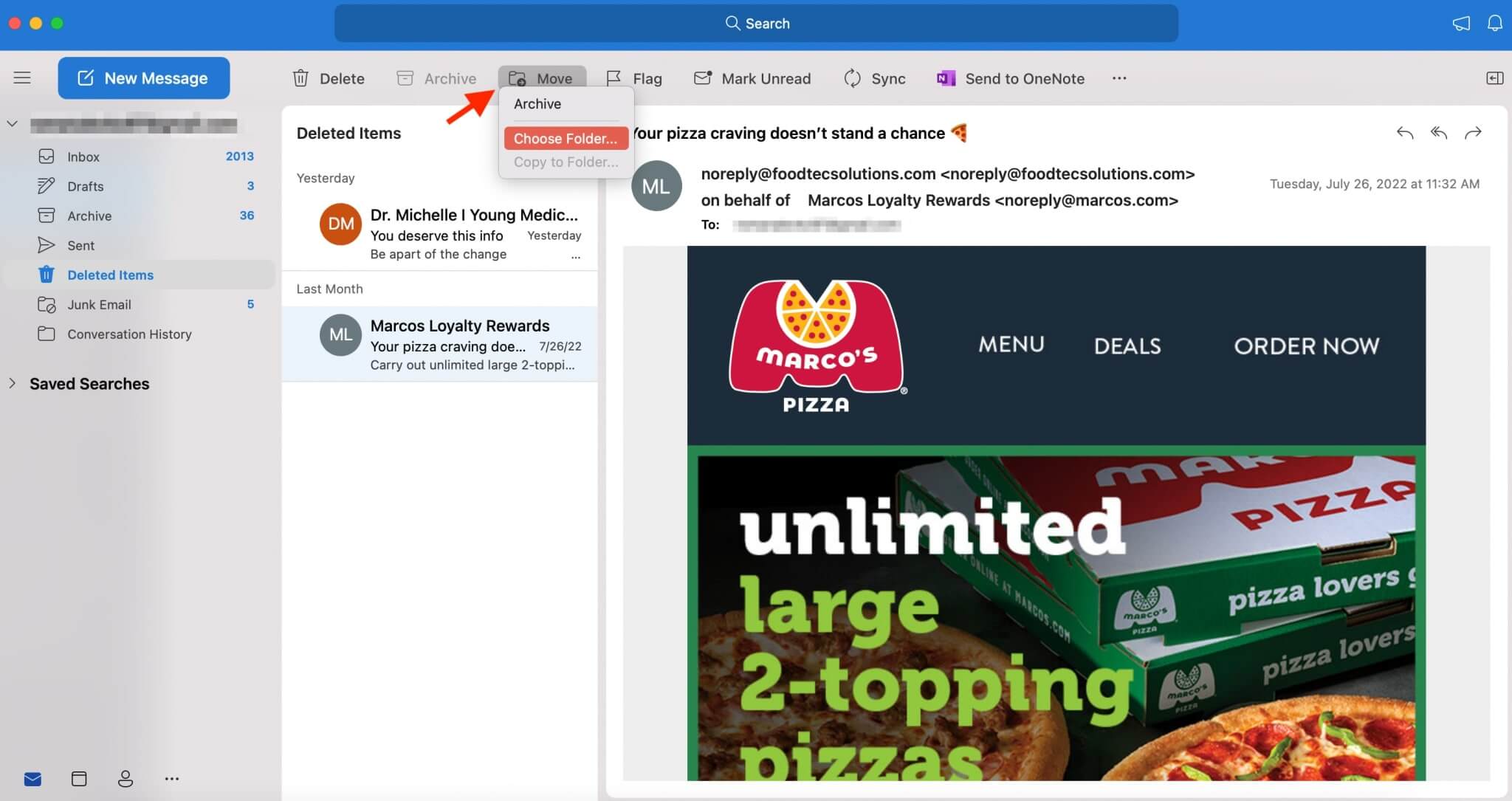Viewport: 1512px width, 801px height.
Task: Expand the Saved Searches section
Action: pyautogui.click(x=13, y=383)
